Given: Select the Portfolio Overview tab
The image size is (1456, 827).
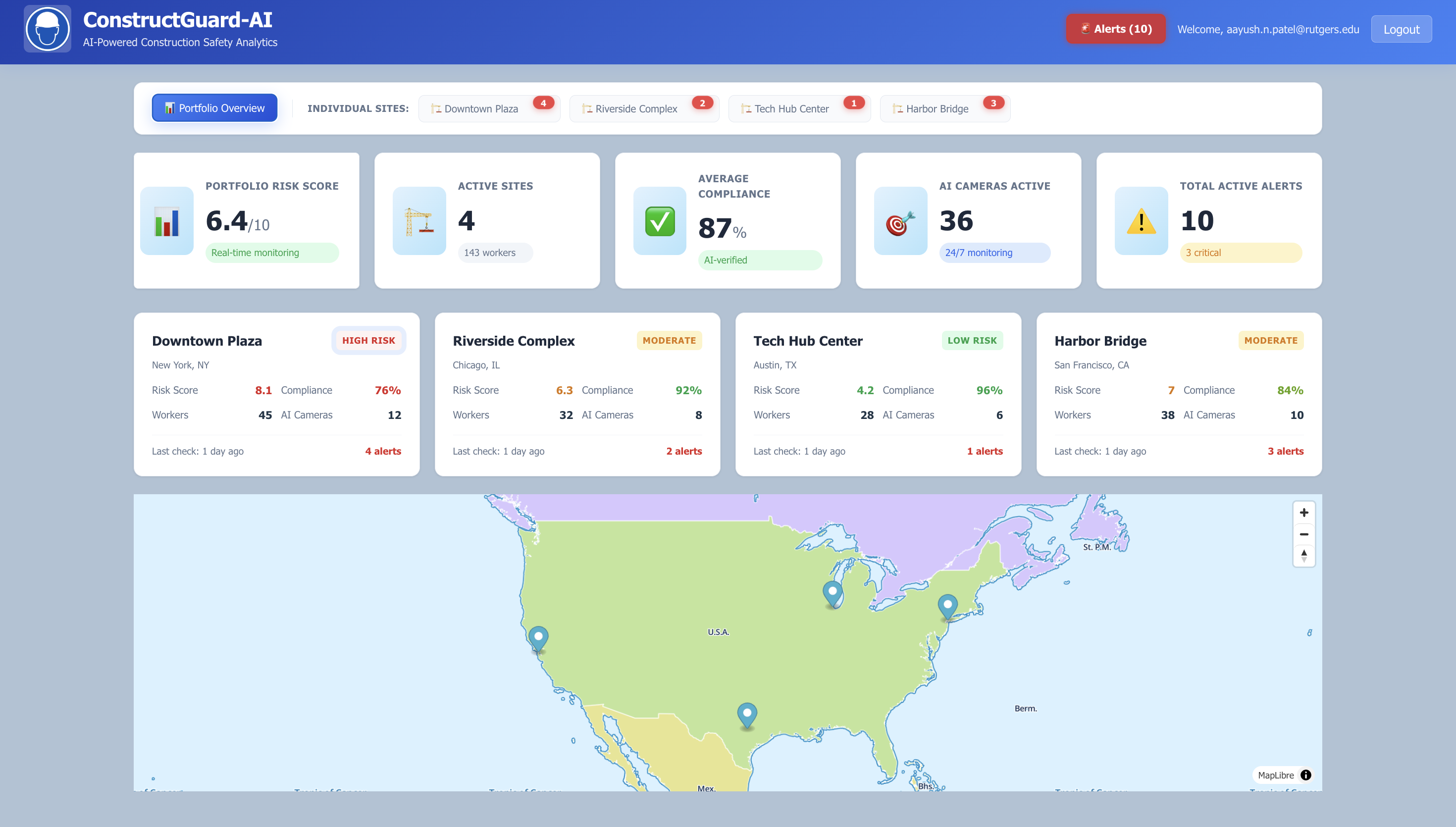Looking at the screenshot, I should point(214,108).
